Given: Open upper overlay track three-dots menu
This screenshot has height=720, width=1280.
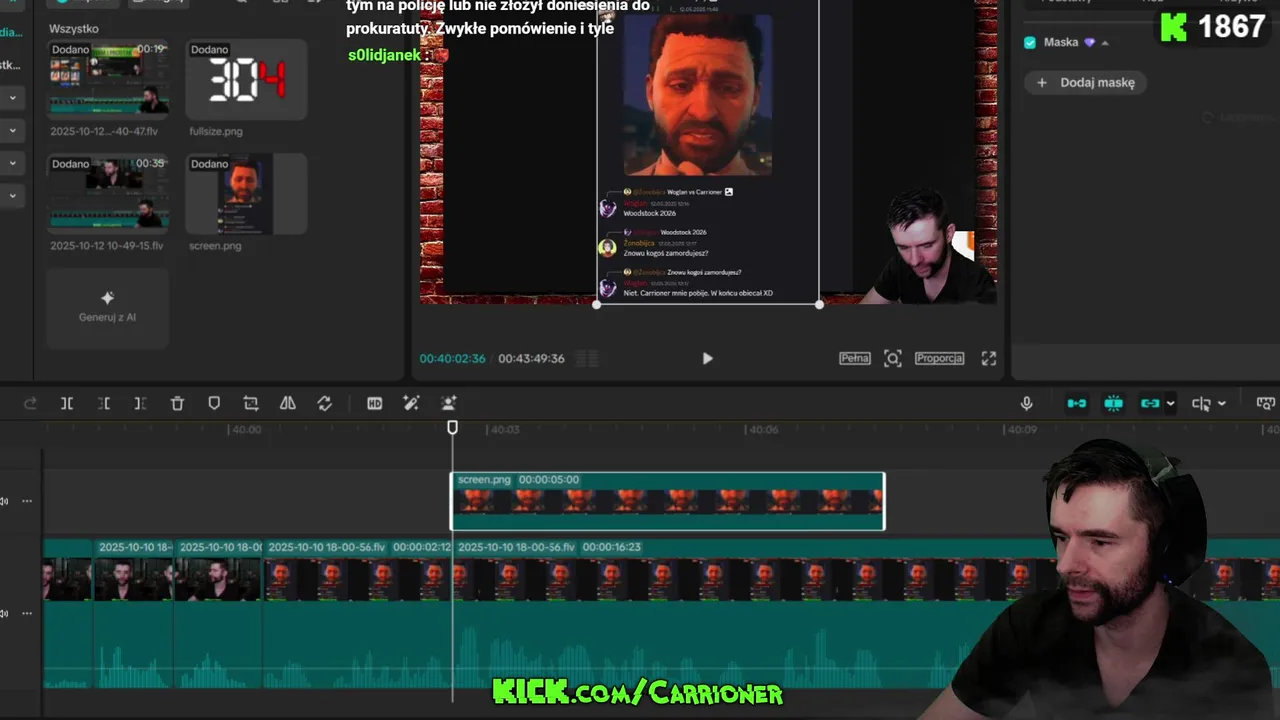Looking at the screenshot, I should click(x=27, y=501).
